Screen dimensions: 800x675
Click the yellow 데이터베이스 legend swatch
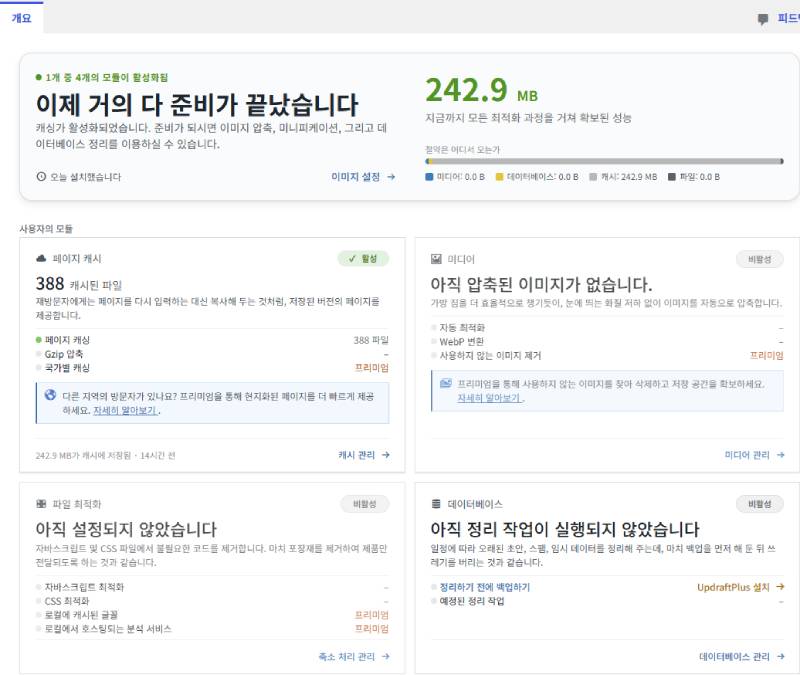[x=499, y=177]
